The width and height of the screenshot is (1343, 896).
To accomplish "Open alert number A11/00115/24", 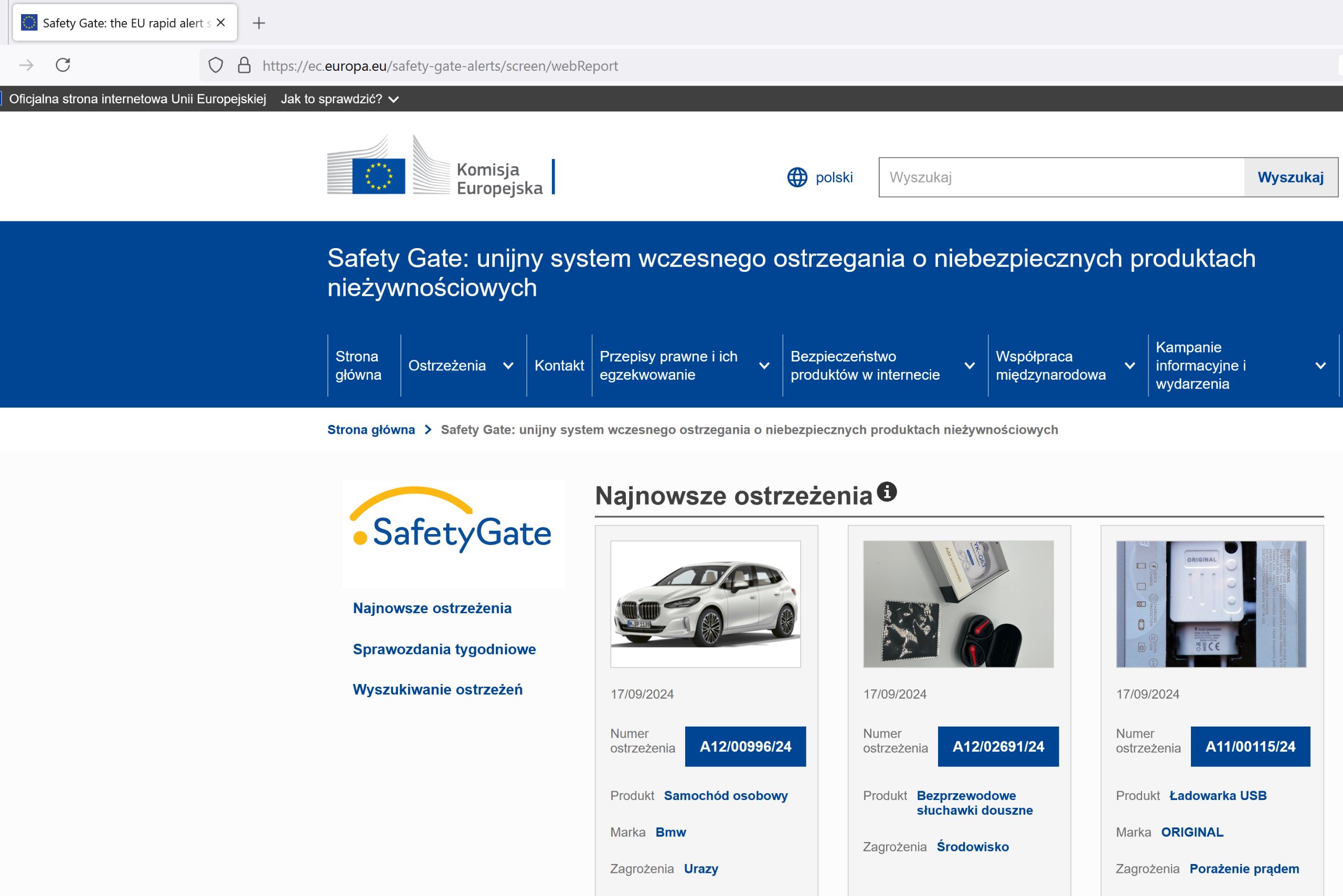I will coord(1251,746).
